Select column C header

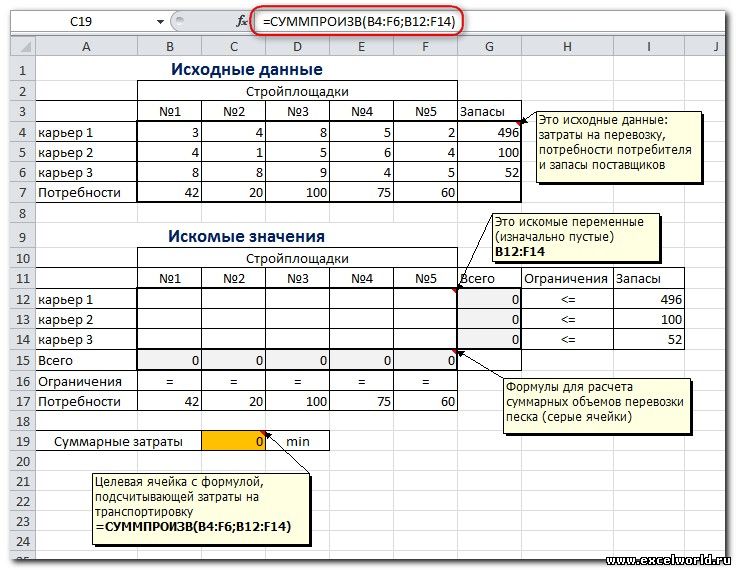coord(233,46)
